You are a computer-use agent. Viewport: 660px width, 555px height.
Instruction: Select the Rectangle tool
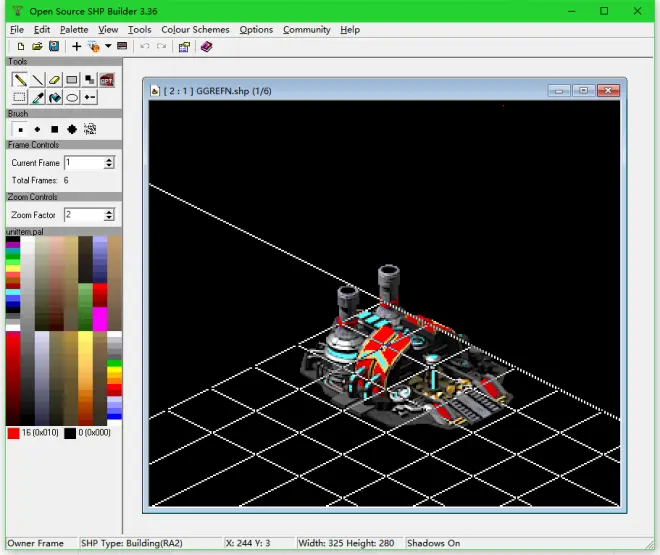coord(72,80)
